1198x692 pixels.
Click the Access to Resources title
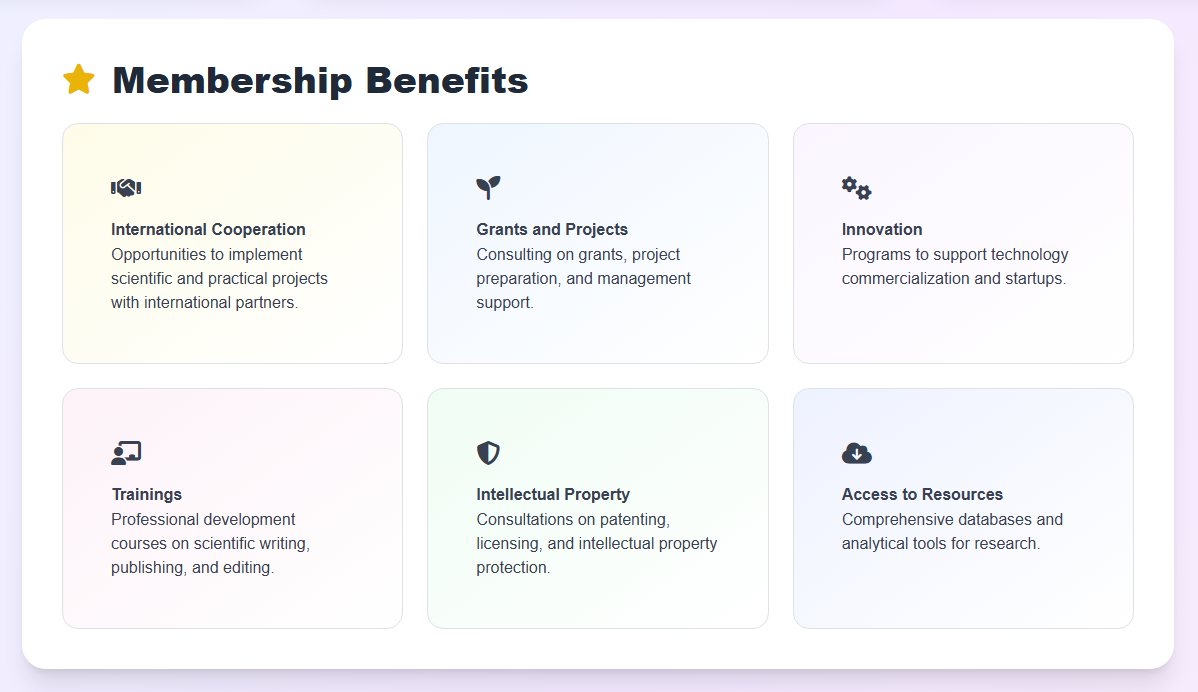pyautogui.click(x=922, y=494)
